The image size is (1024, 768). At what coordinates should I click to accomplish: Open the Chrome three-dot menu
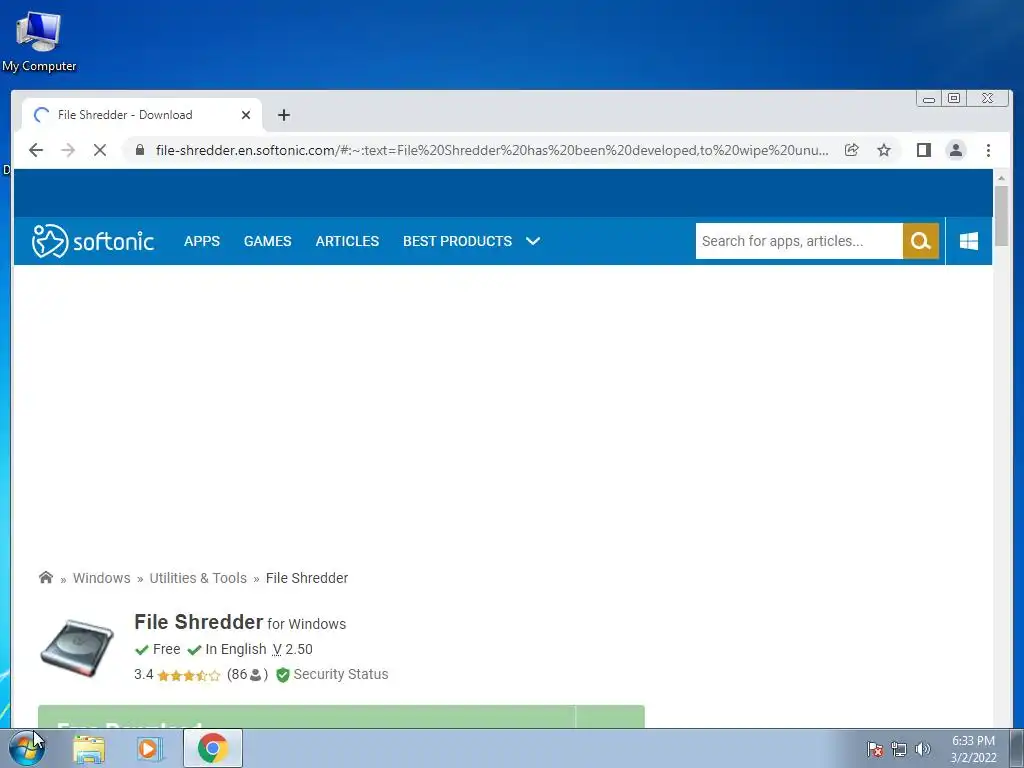point(988,150)
